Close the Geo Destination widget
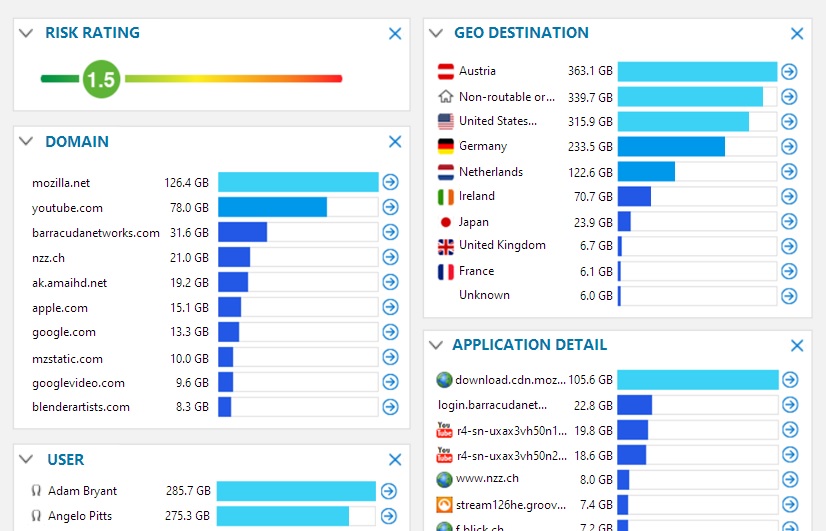 coord(797,33)
